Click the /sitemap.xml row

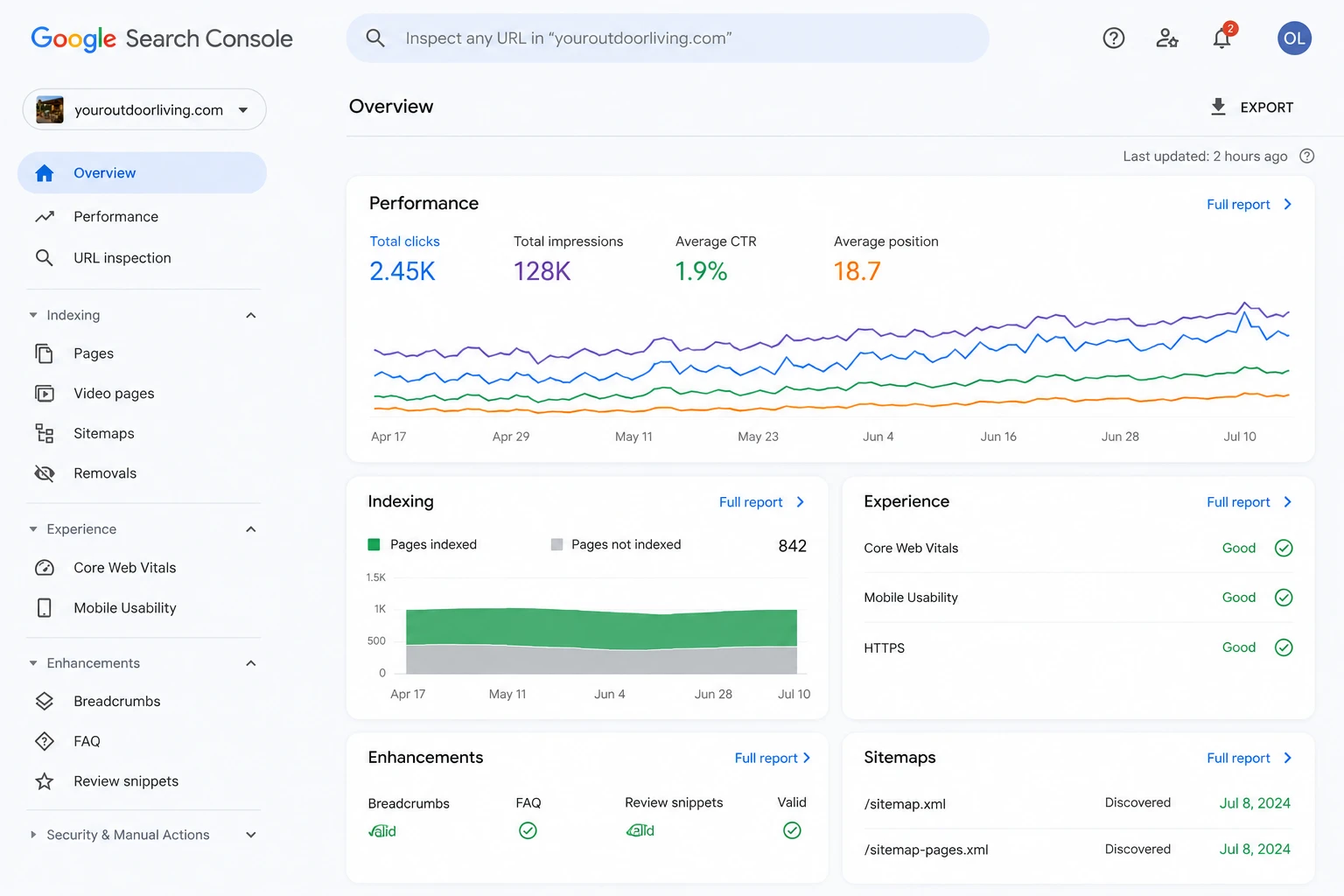pyautogui.click(x=1077, y=803)
